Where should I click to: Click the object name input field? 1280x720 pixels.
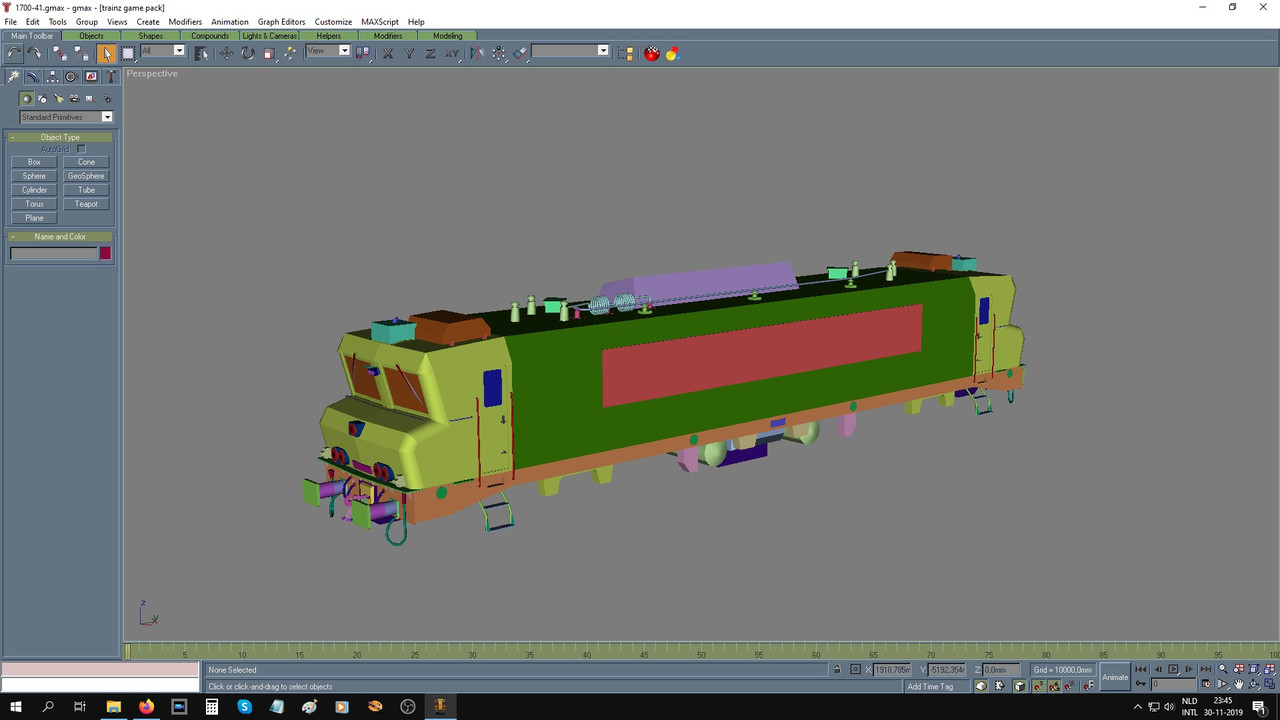pyautogui.click(x=54, y=253)
